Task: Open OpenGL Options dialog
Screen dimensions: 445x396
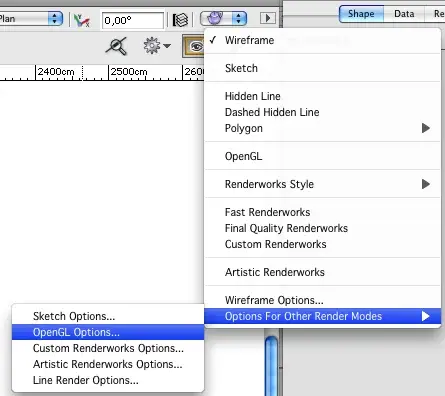Action: click(108, 332)
